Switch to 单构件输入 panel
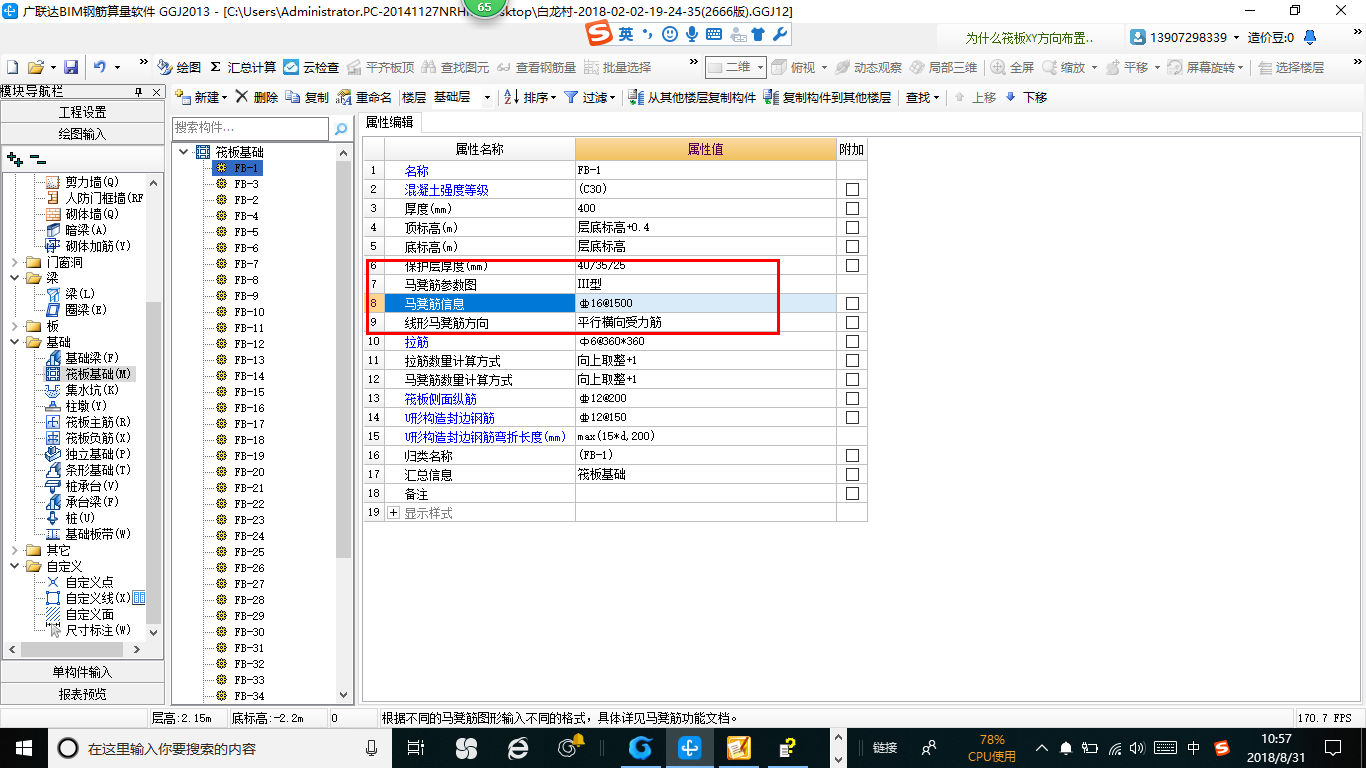The width and height of the screenshot is (1366, 768). (82, 672)
